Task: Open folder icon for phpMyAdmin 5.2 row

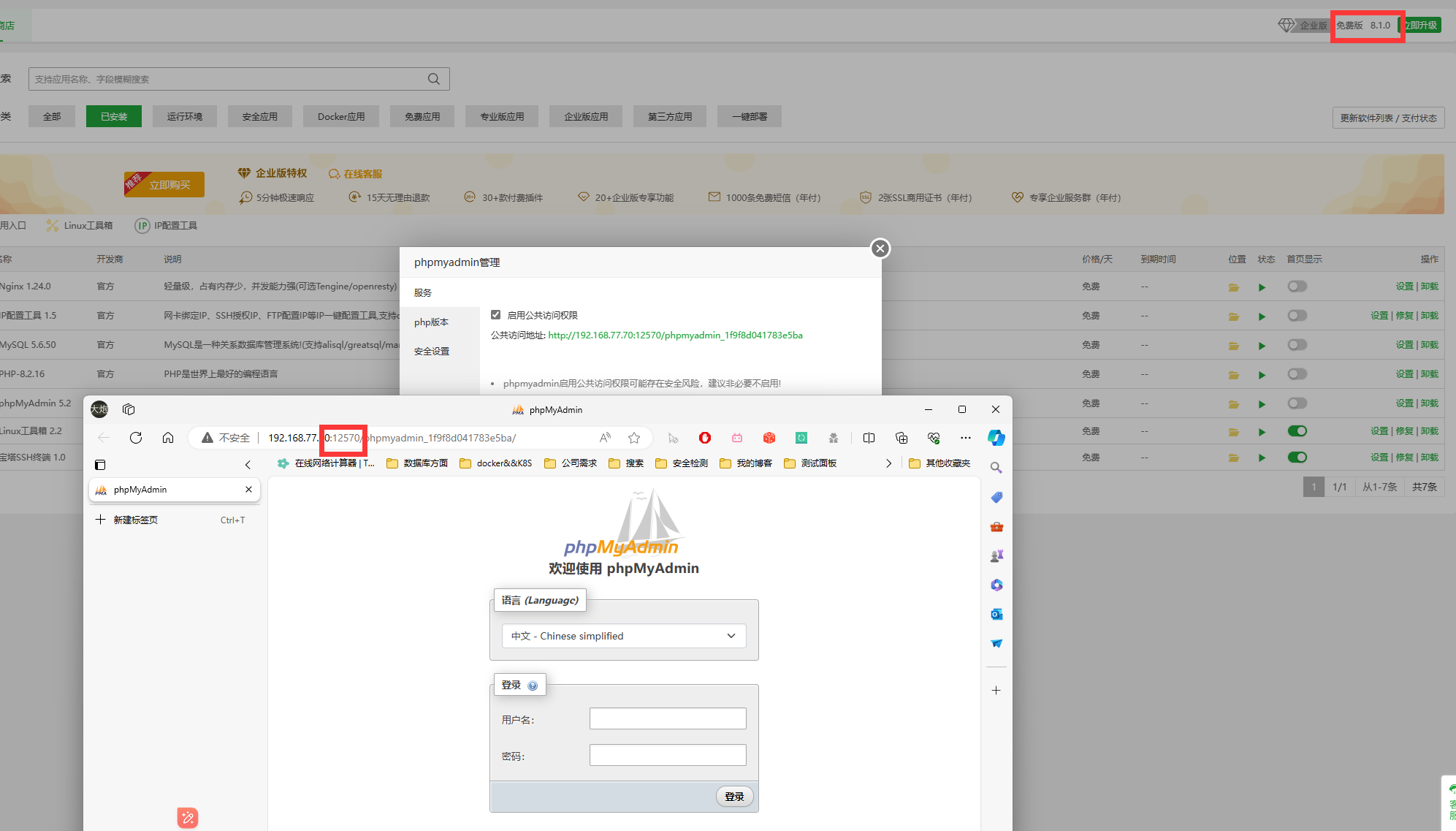Action: pyautogui.click(x=1234, y=404)
